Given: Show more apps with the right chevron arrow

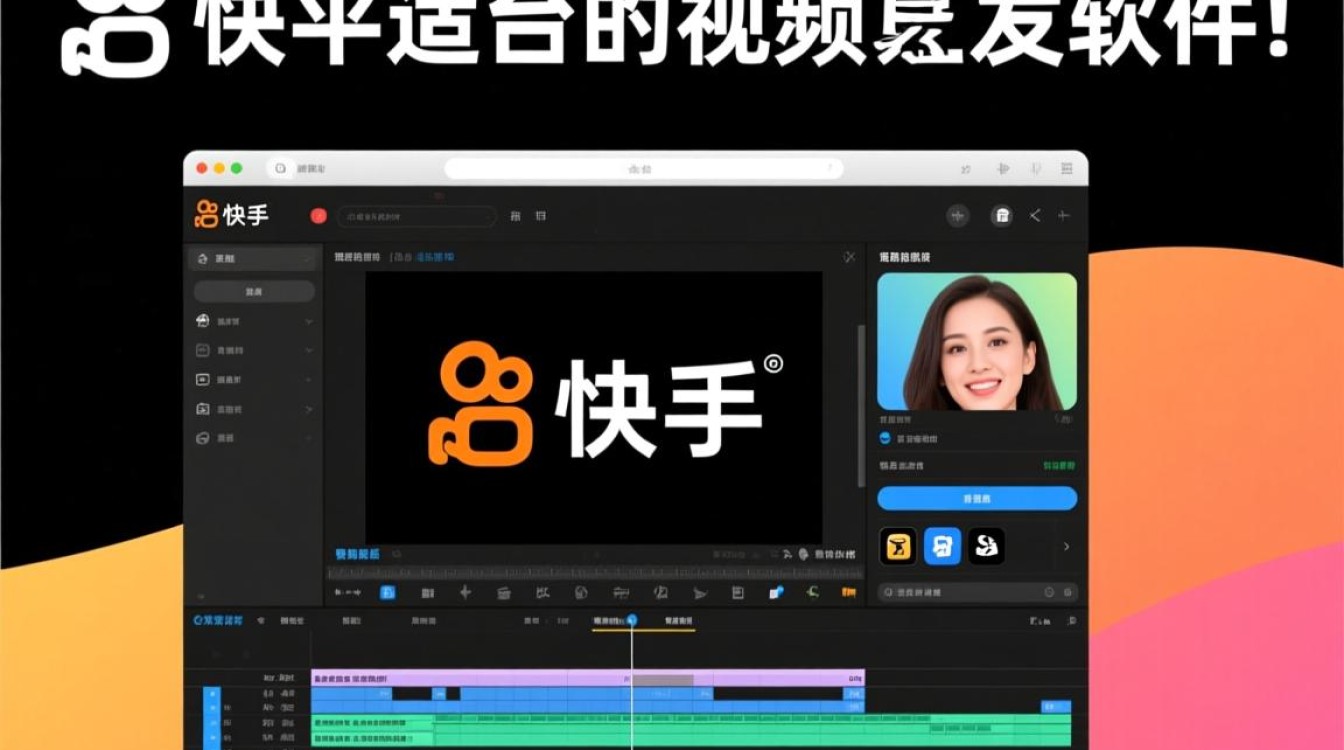Looking at the screenshot, I should pyautogui.click(x=1066, y=546).
